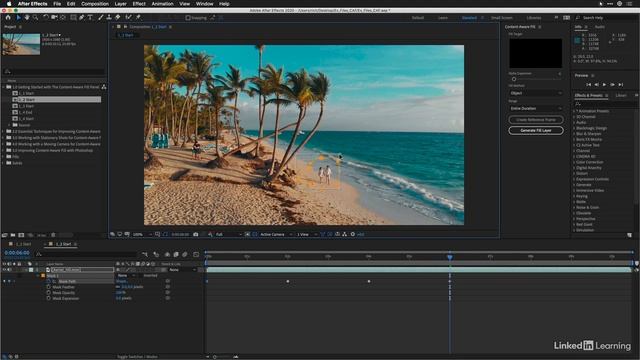Select the Pen tool

82,18
